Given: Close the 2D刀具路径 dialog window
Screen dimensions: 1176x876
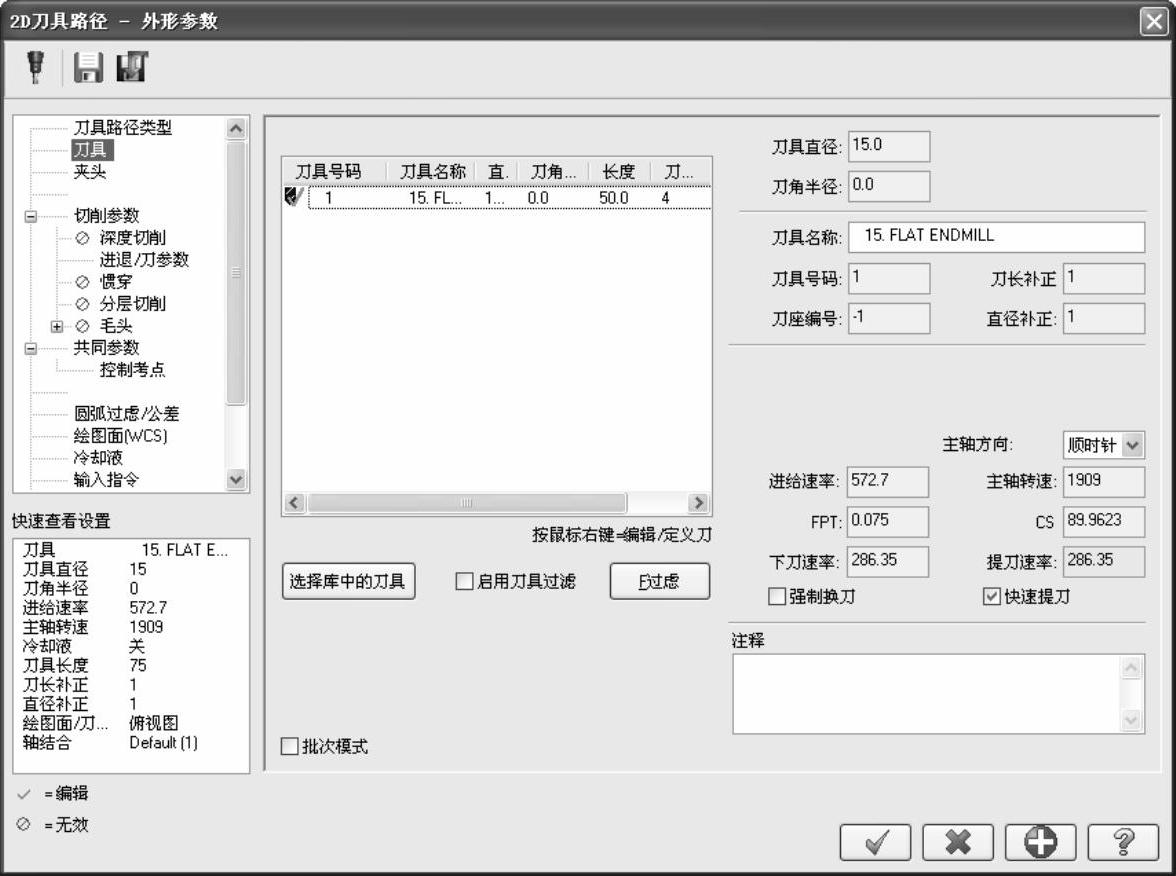Looking at the screenshot, I should (1154, 21).
